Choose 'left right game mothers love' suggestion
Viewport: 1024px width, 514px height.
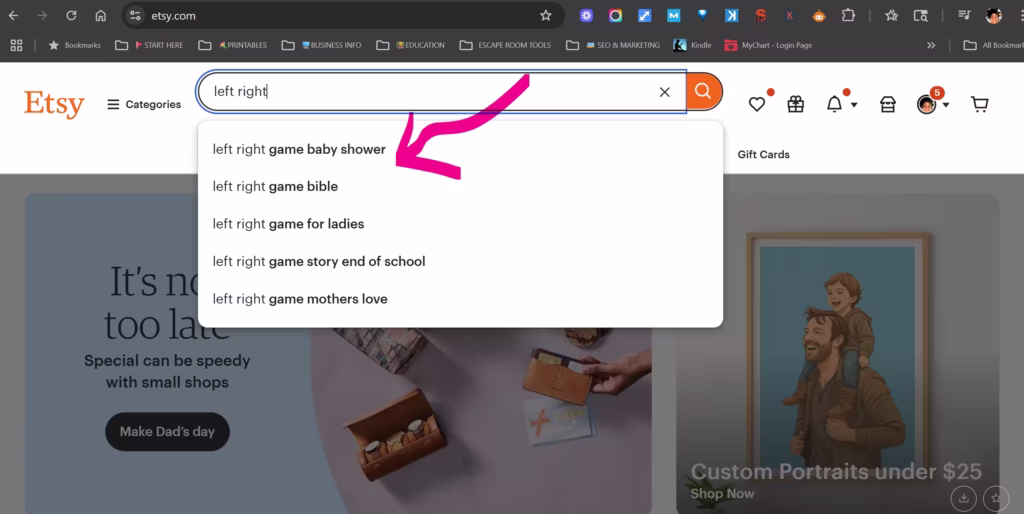tap(460, 298)
